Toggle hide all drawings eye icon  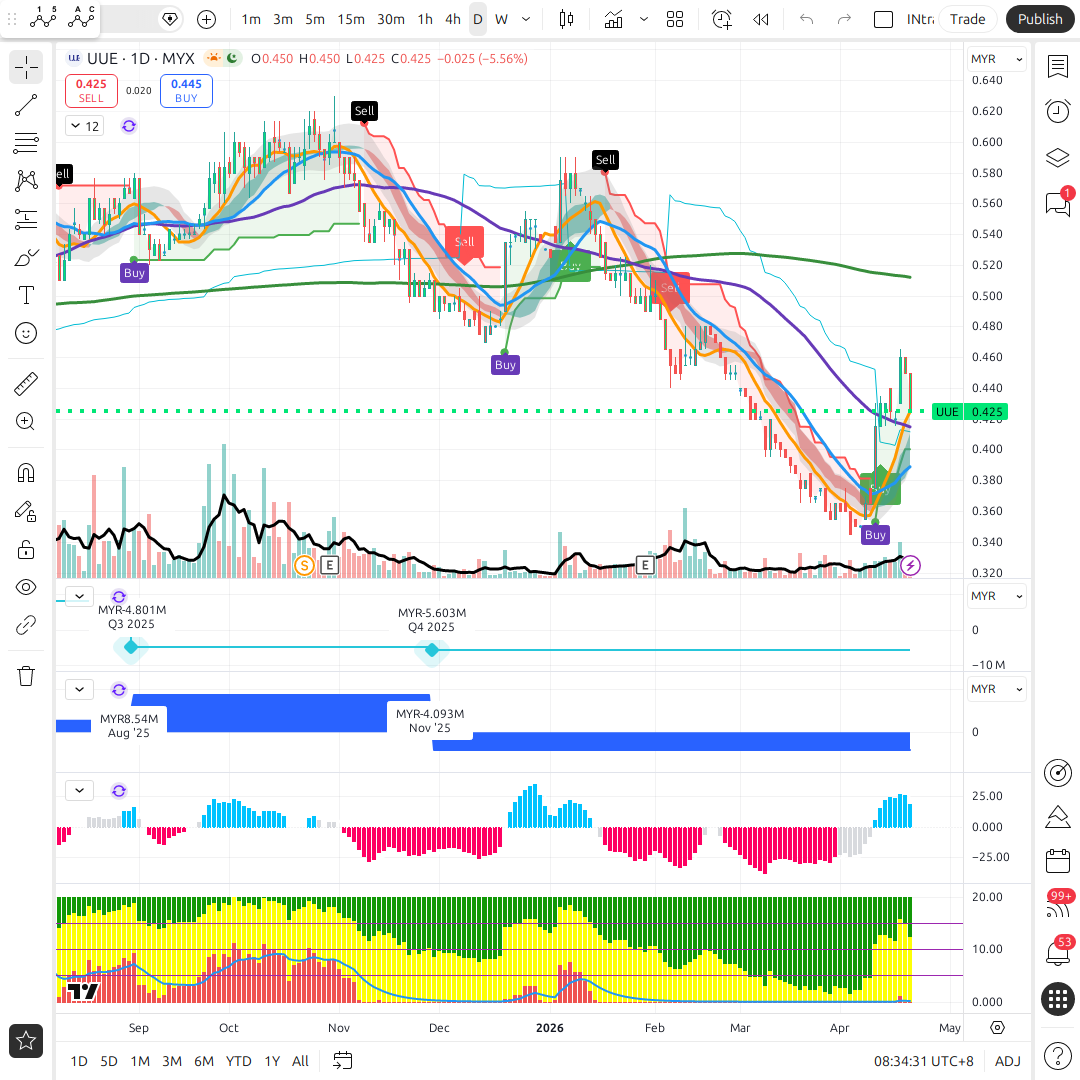pyautogui.click(x=26, y=587)
